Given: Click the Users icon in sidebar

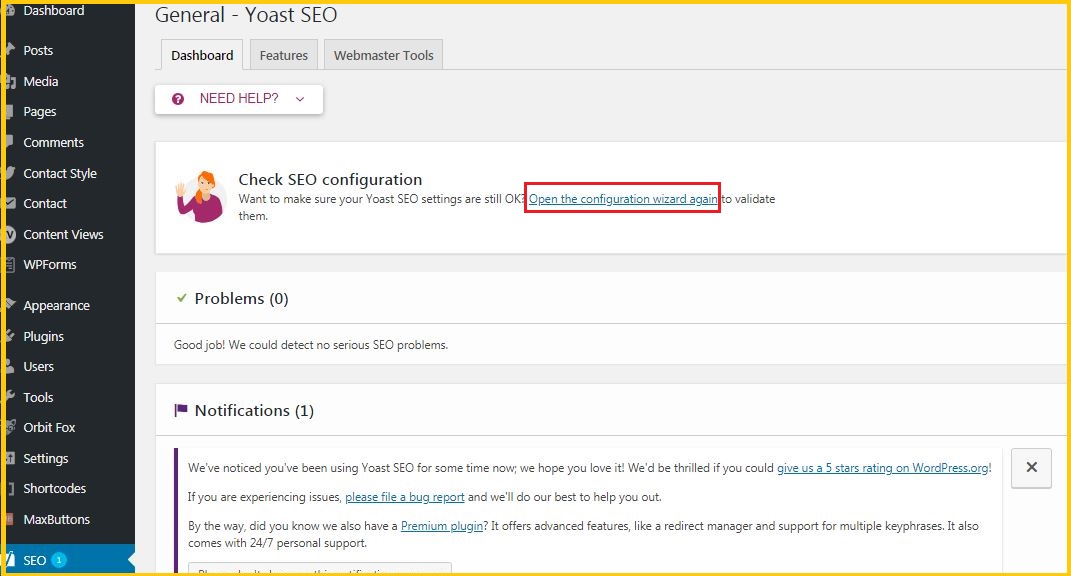Looking at the screenshot, I should pos(10,366).
